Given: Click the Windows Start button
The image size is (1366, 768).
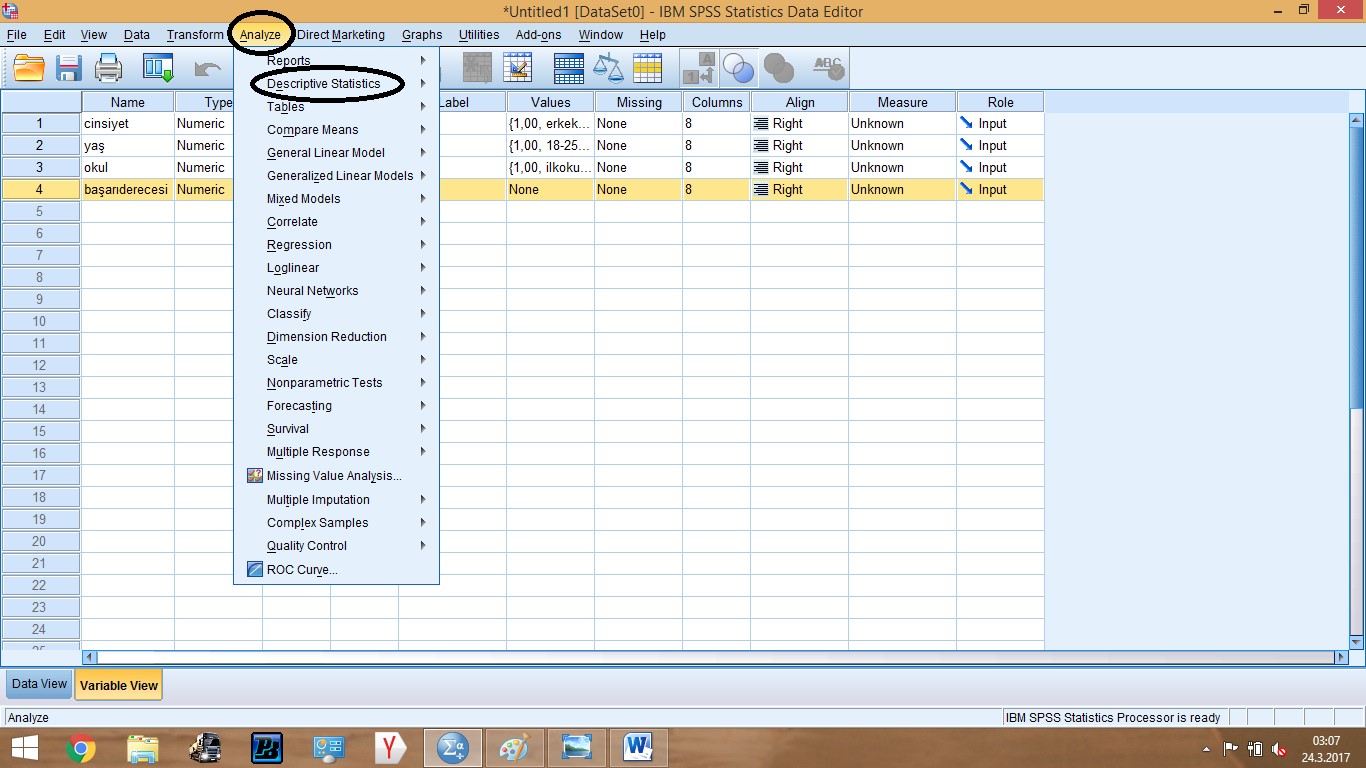Looking at the screenshot, I should (x=24, y=747).
